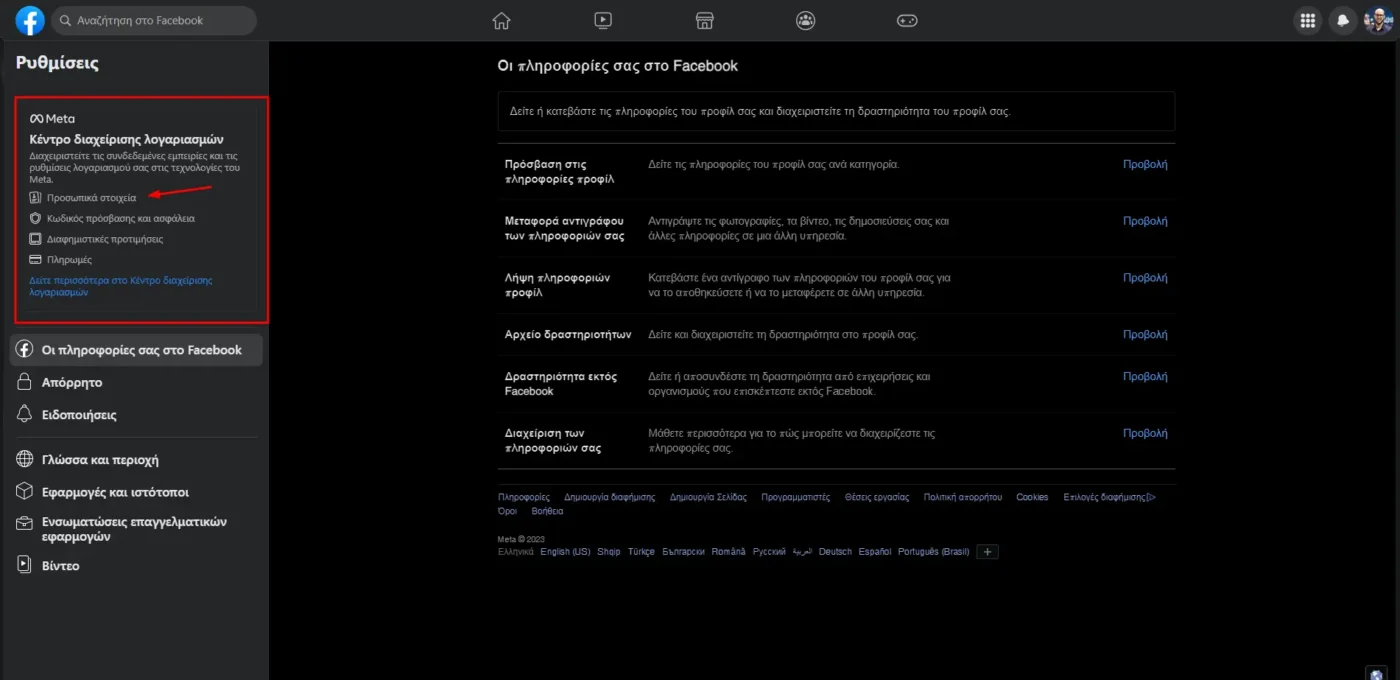
Task: Click Προβολή for Μεταφορά αντιγράφου
Action: pyautogui.click(x=1145, y=221)
